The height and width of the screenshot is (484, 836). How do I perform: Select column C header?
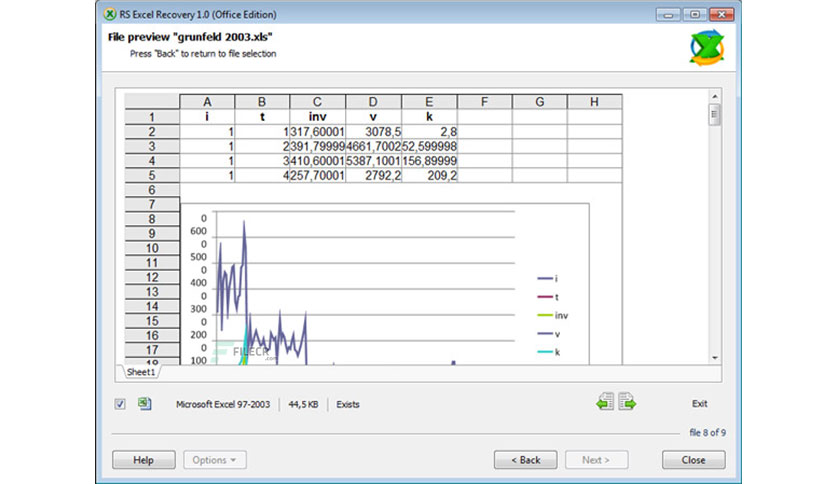pyautogui.click(x=317, y=102)
